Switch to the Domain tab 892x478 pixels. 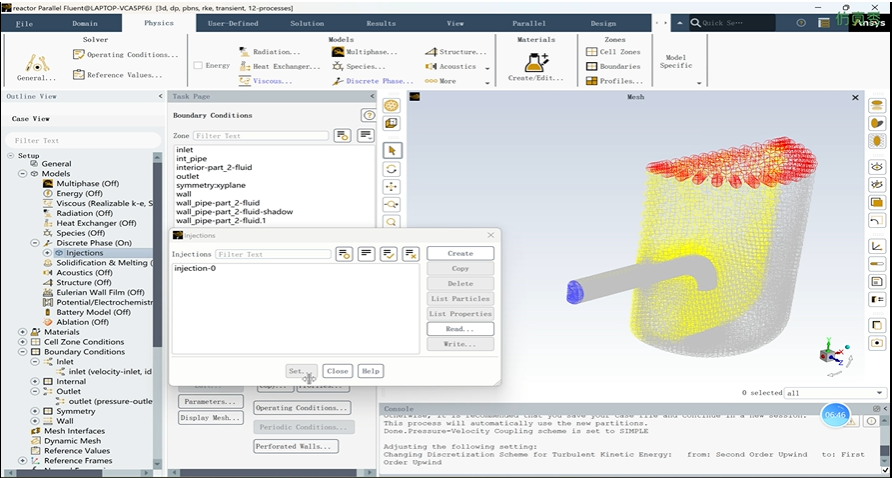[85, 23]
